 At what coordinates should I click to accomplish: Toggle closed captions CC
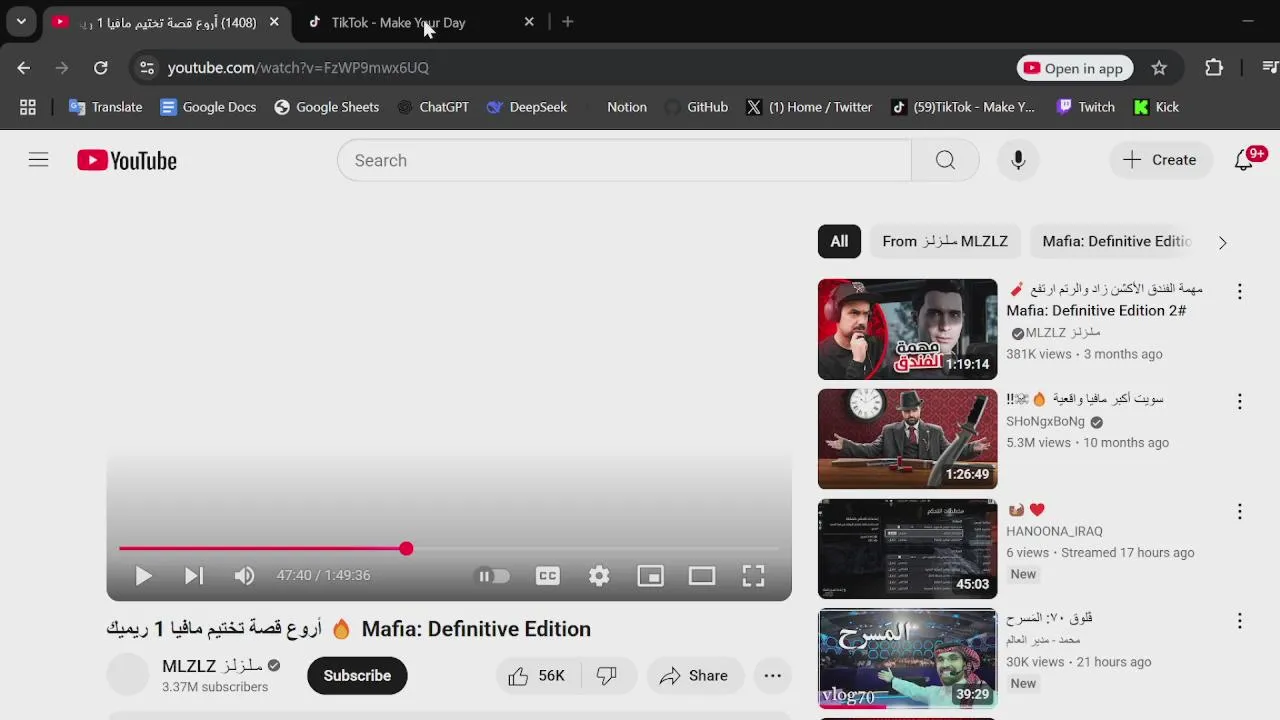(547, 575)
